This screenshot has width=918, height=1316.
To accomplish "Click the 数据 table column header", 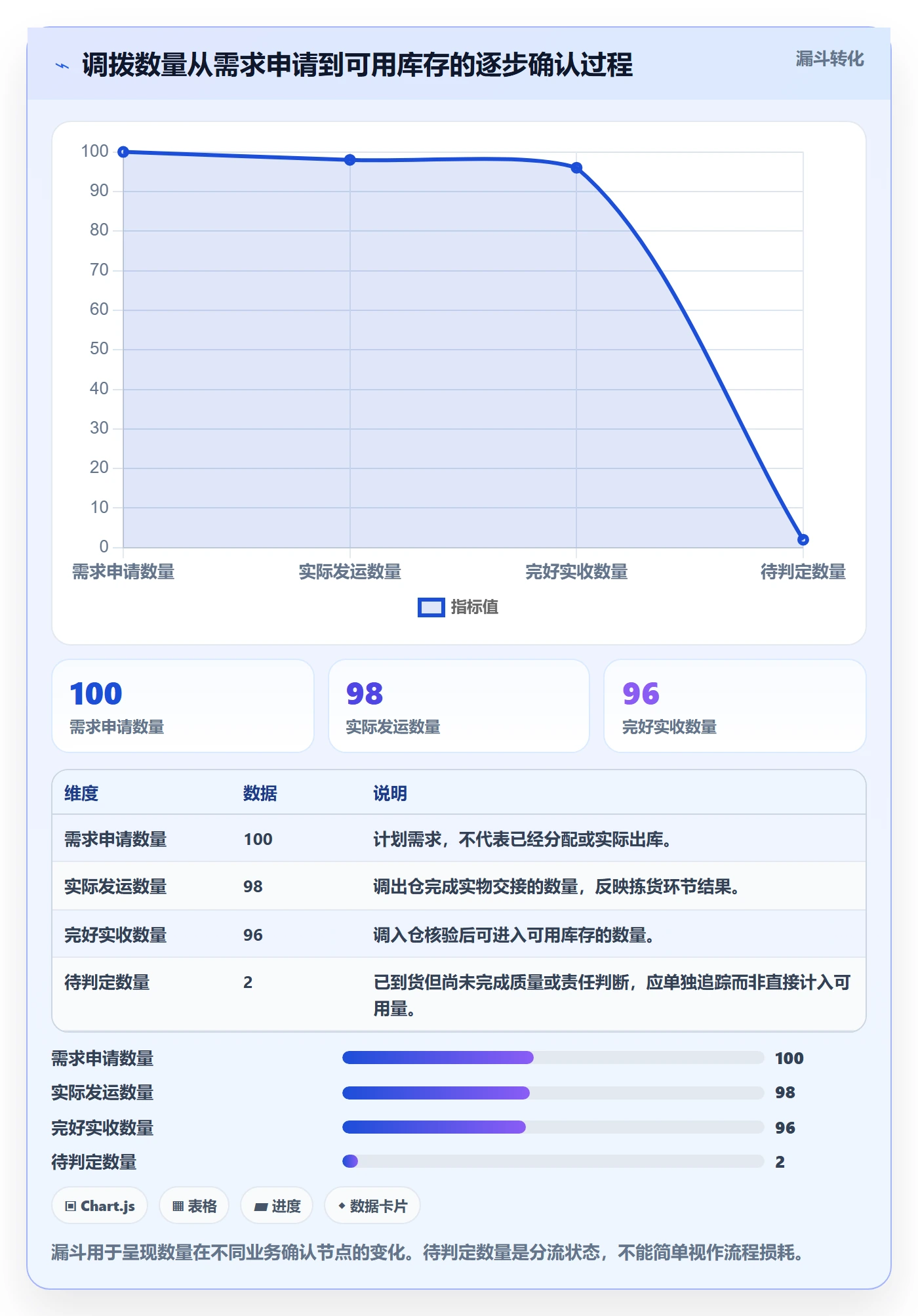I will 260,793.
